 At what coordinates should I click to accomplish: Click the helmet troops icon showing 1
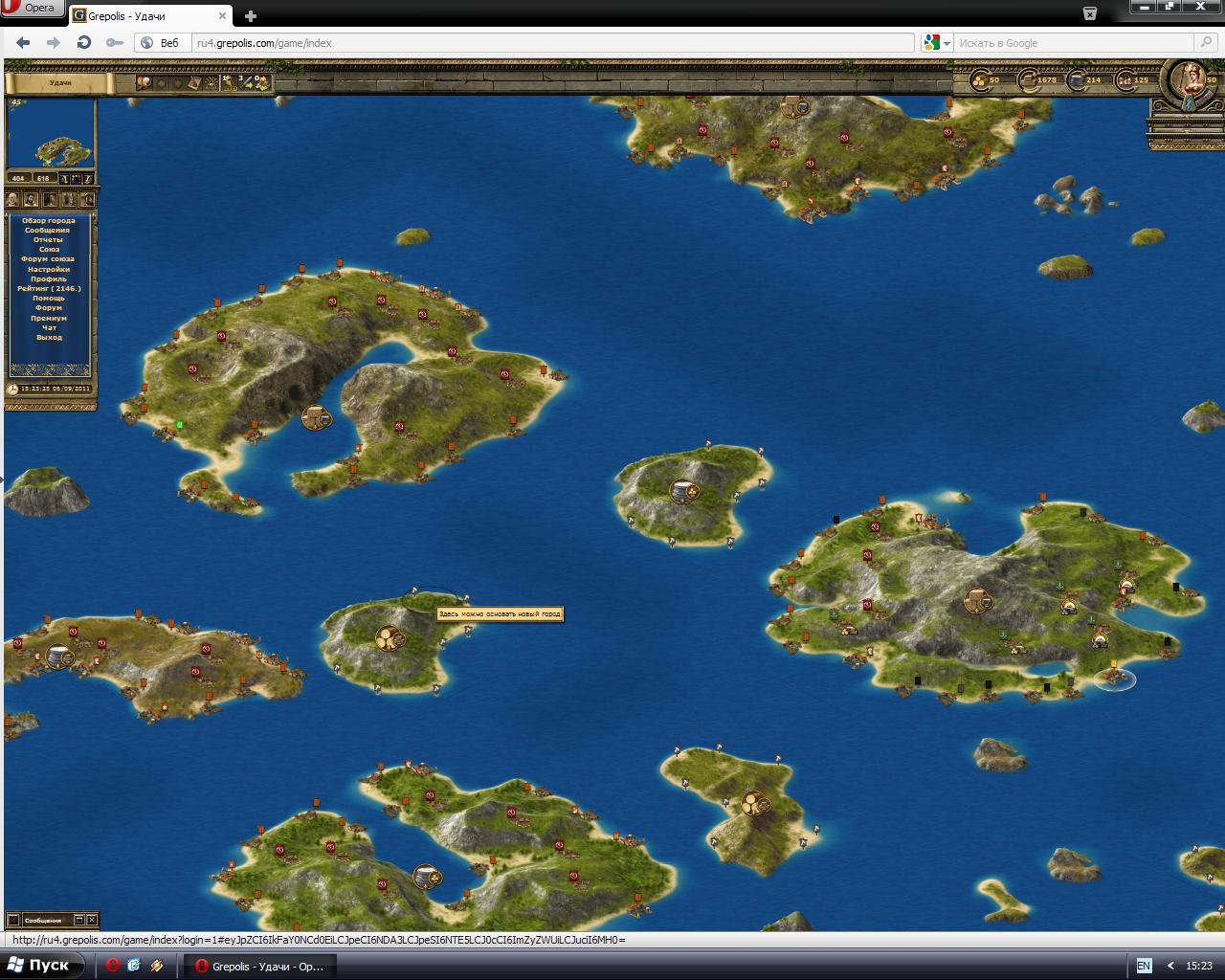(230, 82)
